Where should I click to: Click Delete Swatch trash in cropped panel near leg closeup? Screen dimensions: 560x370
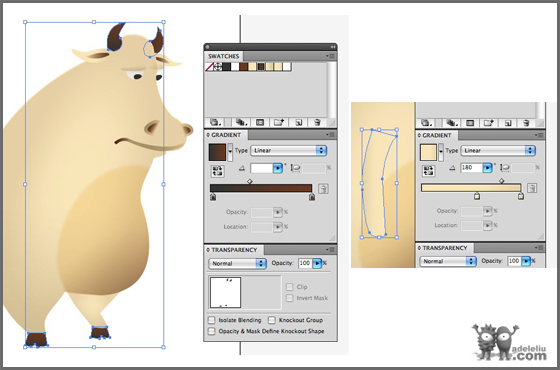tap(526, 123)
